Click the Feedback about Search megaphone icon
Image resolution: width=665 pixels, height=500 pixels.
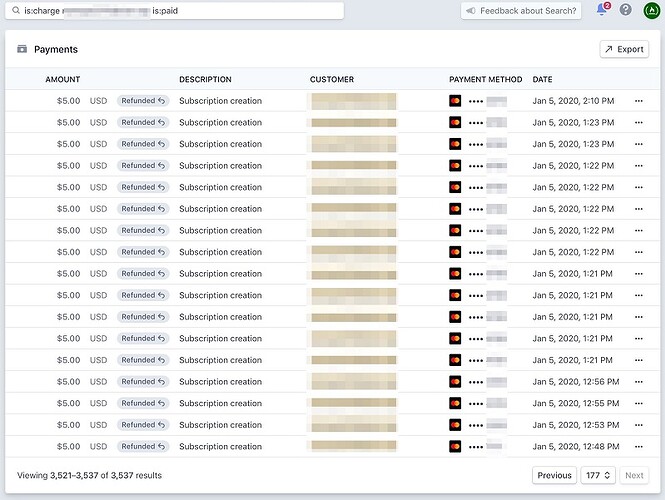tap(471, 11)
